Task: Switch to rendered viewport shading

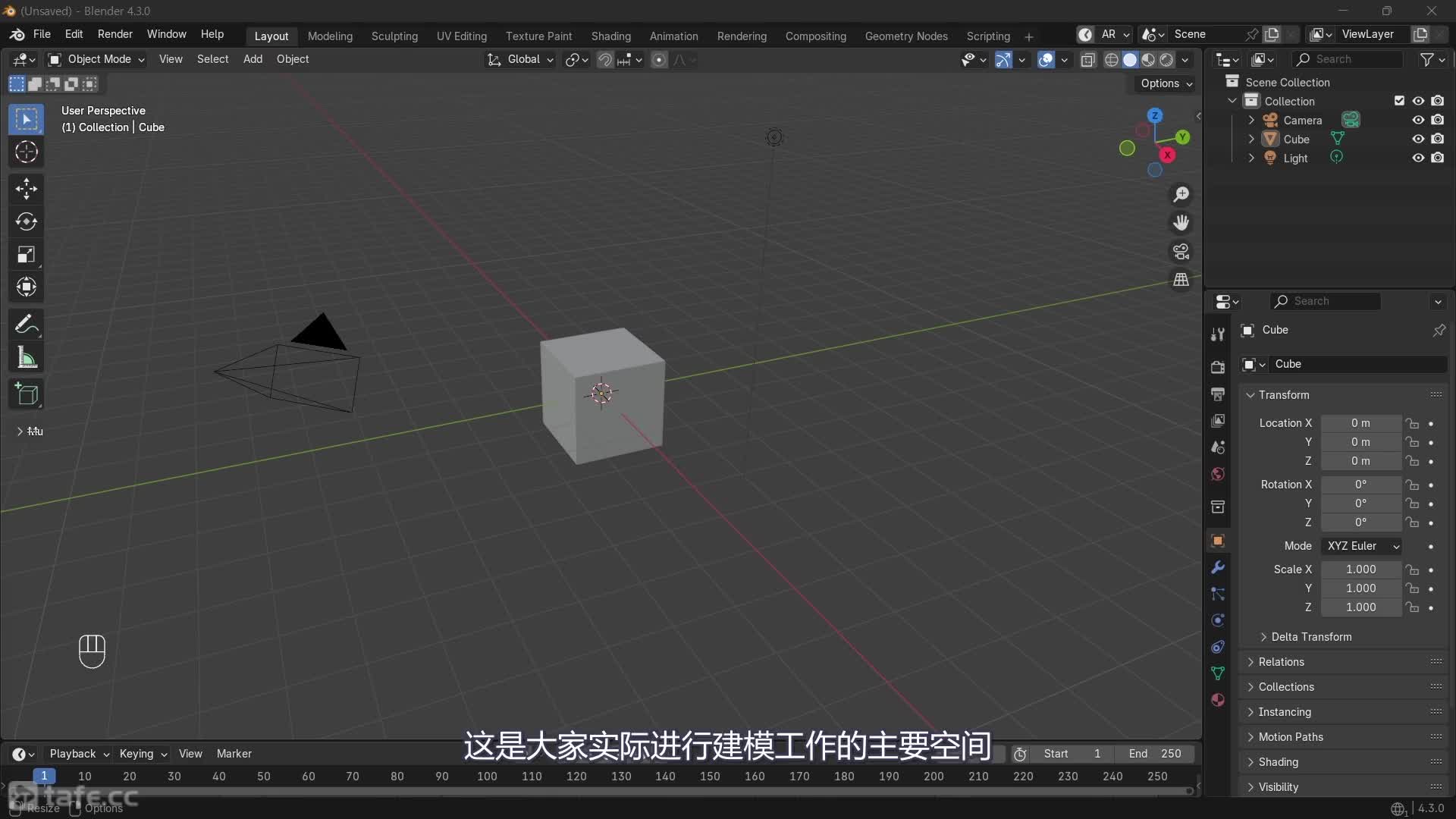Action: coord(1168,60)
